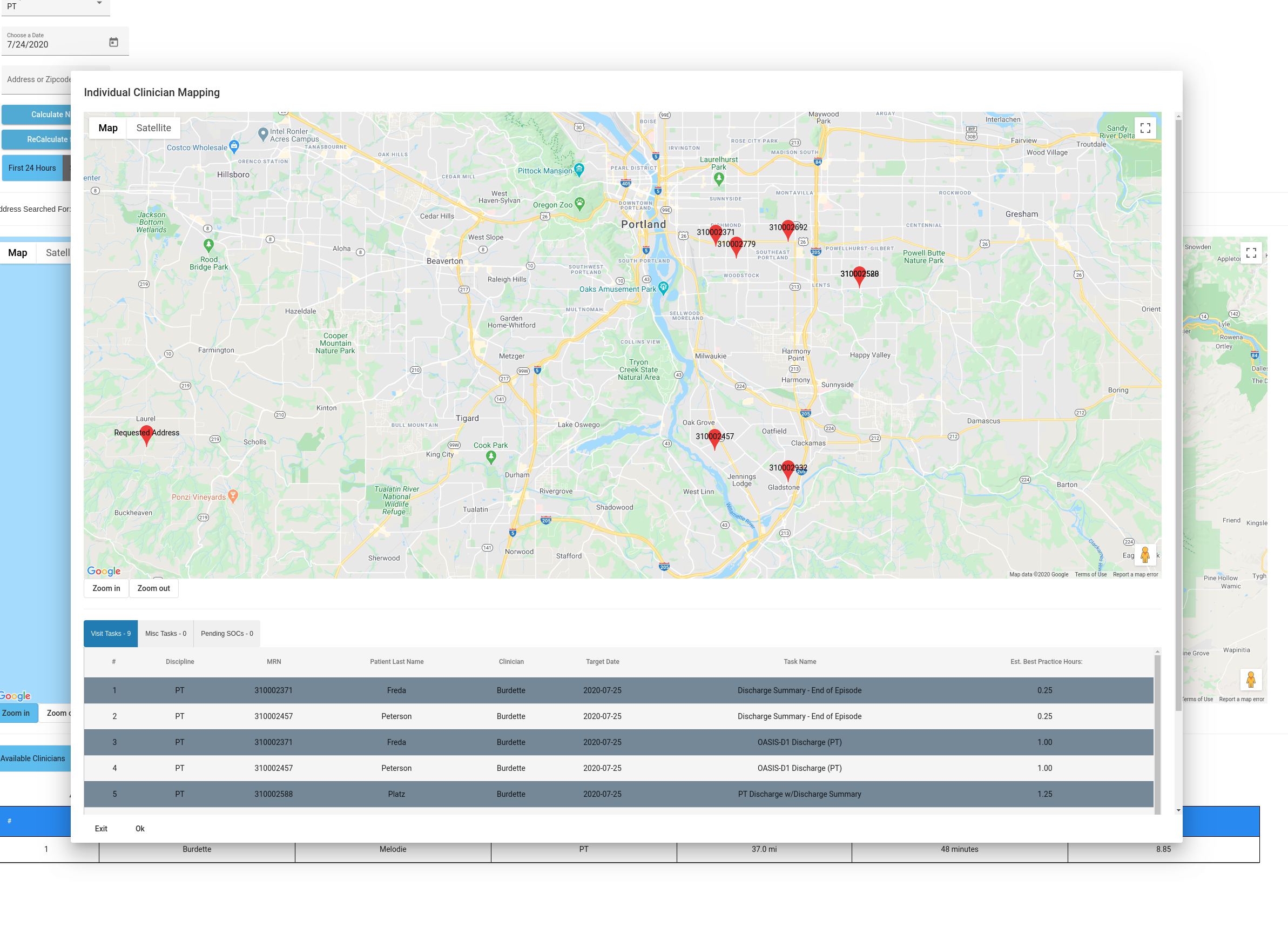This screenshot has height=947, width=1288.
Task: Click map marker 310002692
Action: point(788,229)
